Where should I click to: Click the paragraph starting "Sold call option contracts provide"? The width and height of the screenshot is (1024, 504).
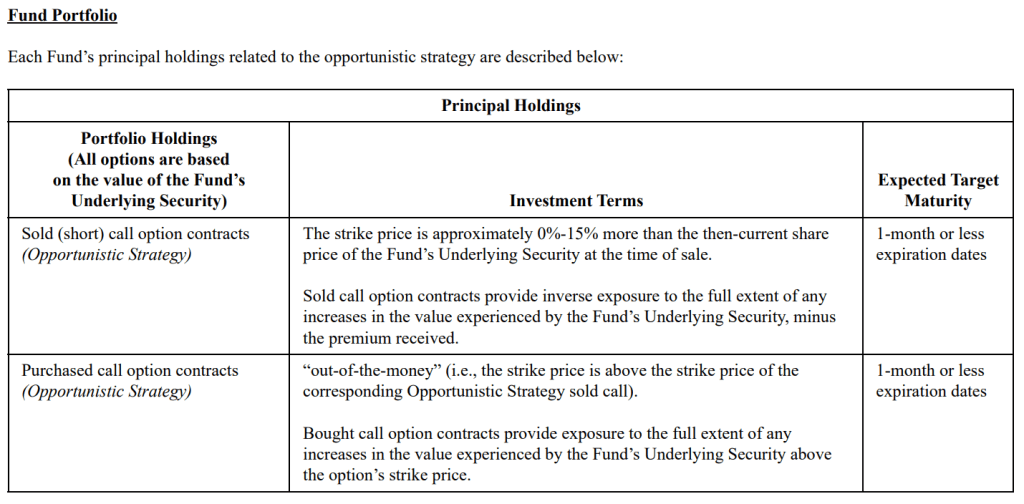coord(565,297)
